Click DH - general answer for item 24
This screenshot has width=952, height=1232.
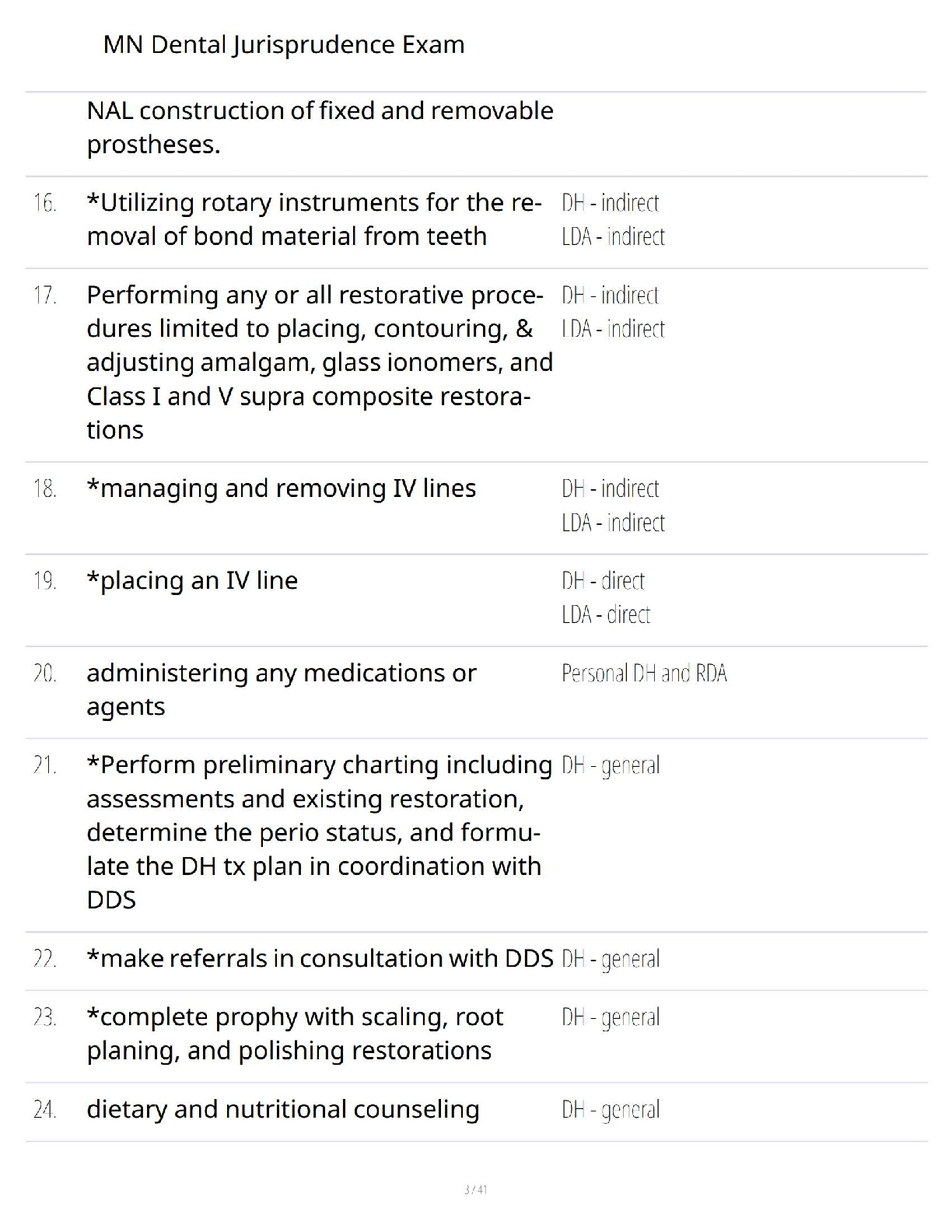611,1110
